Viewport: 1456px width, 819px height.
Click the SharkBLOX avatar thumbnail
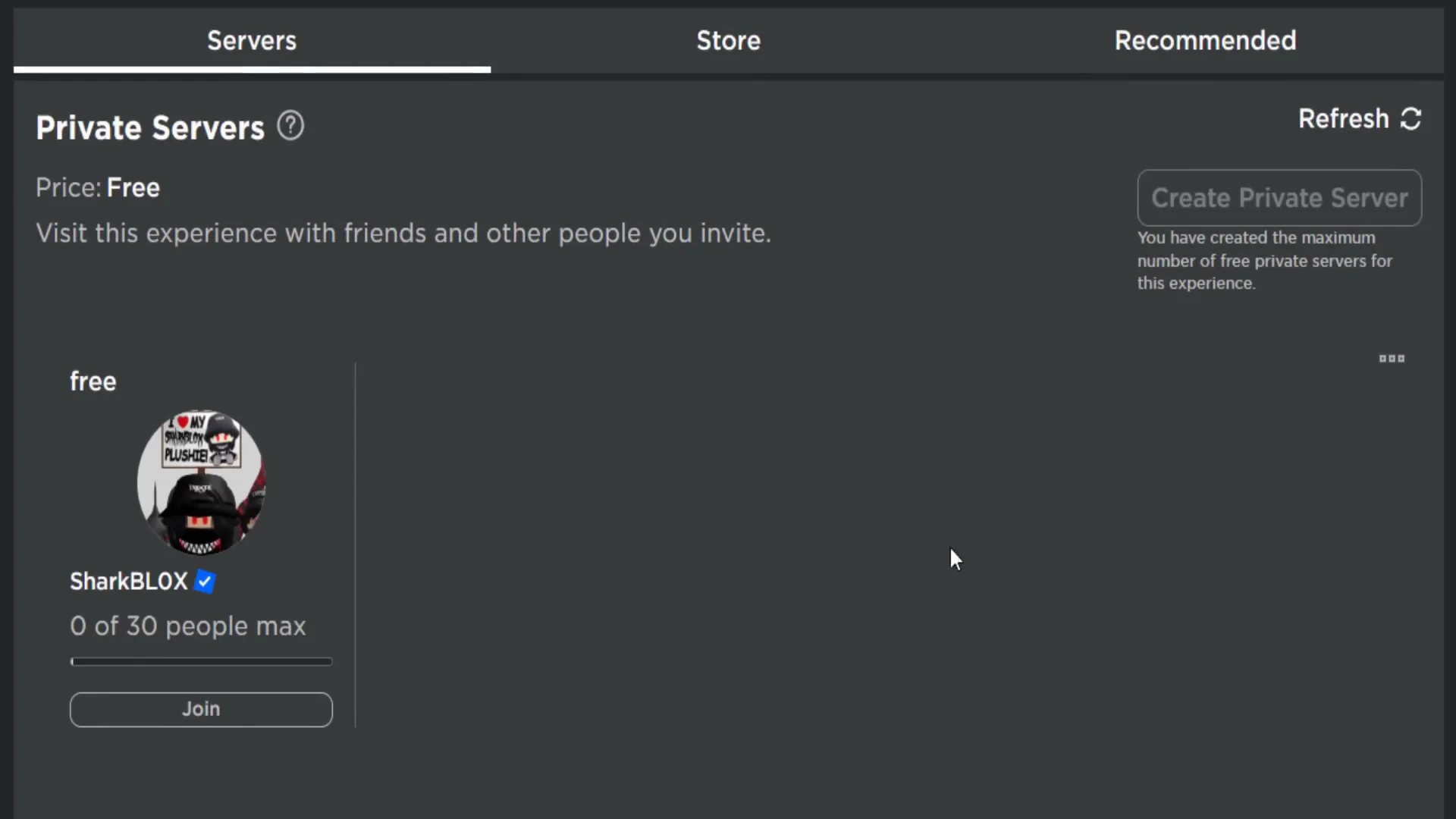[x=200, y=481]
